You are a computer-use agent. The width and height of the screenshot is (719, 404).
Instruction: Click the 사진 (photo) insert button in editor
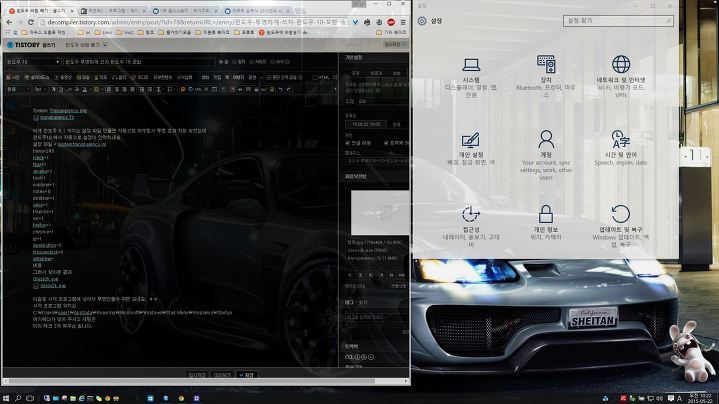pos(13,77)
